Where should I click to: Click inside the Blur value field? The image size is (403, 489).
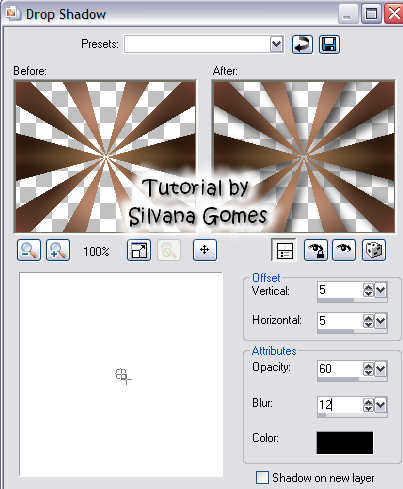[339, 405]
